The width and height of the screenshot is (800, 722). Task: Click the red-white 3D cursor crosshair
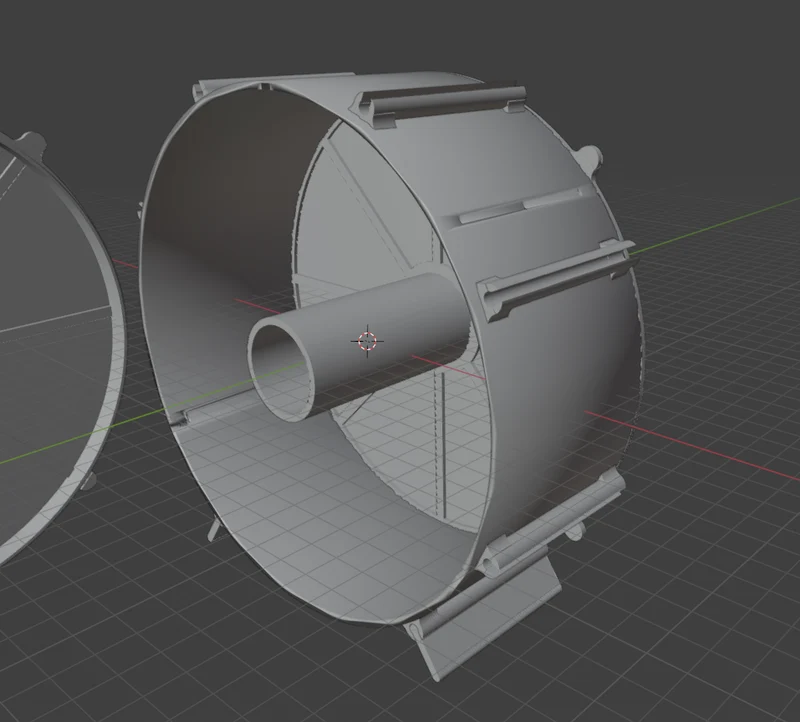pyautogui.click(x=367, y=341)
